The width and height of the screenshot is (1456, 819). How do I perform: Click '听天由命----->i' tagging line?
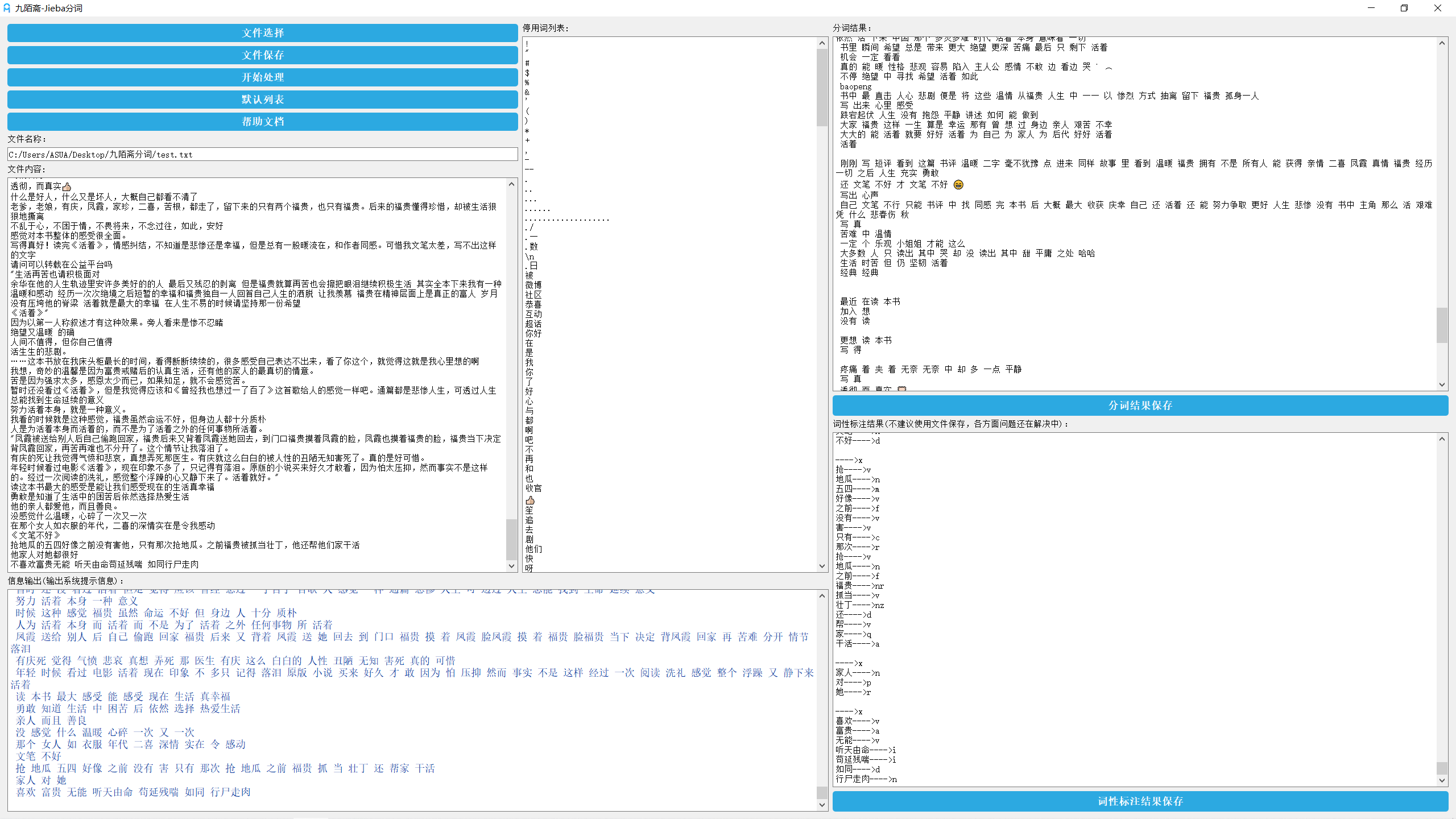(x=866, y=750)
